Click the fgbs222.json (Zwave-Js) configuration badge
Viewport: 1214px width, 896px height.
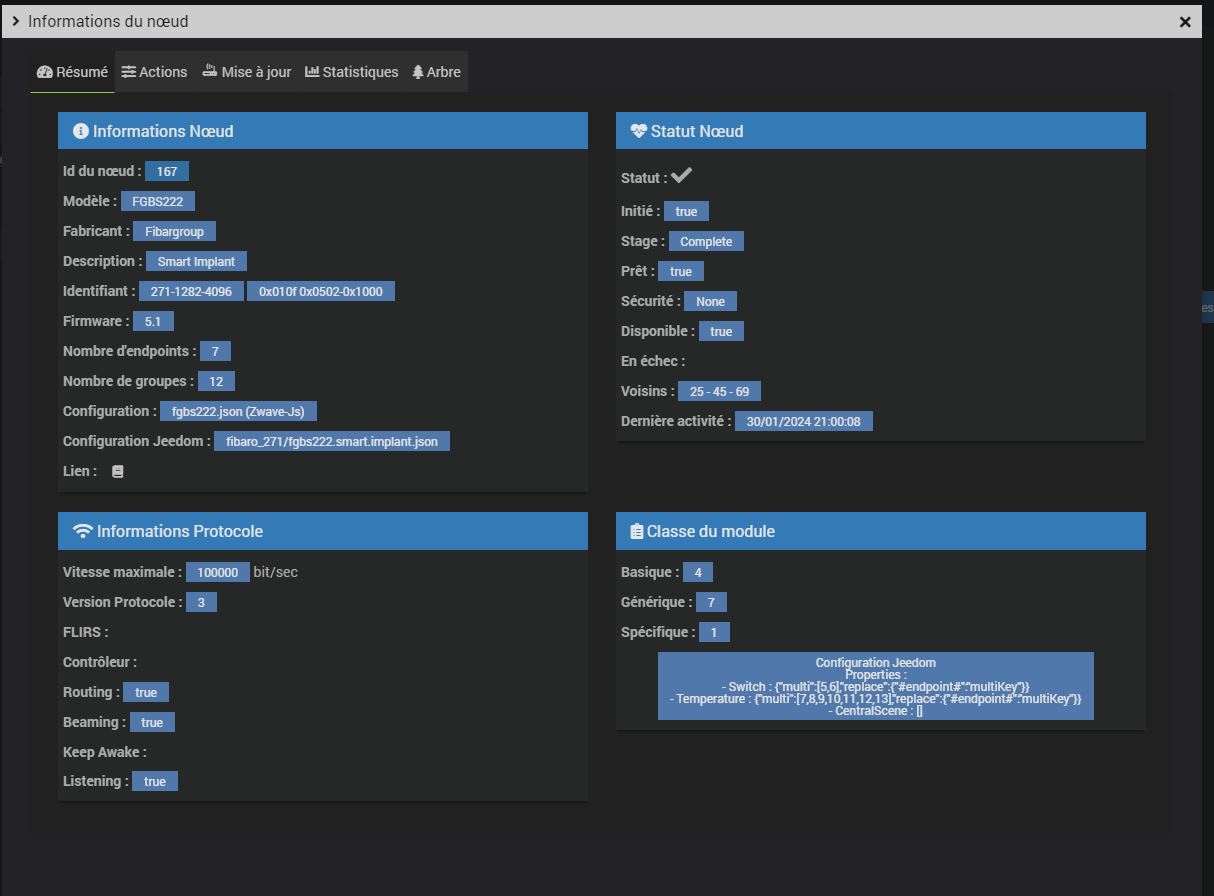coord(238,411)
